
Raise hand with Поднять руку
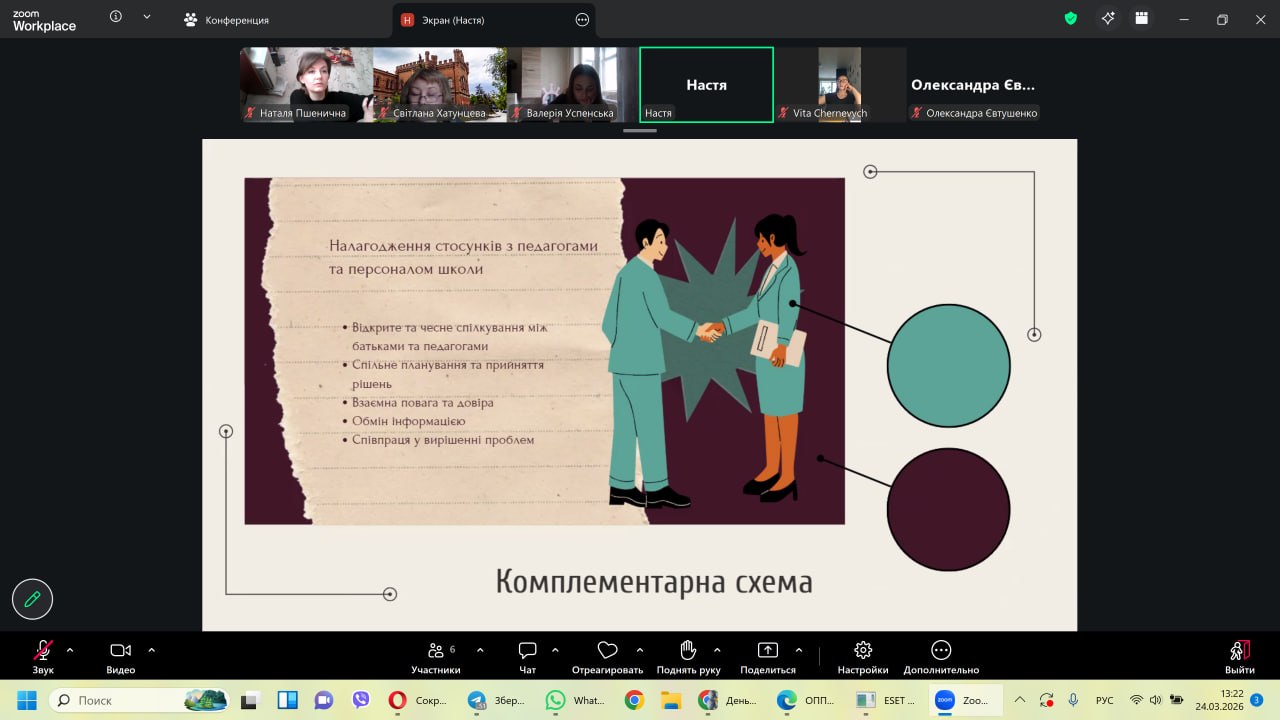pyautogui.click(x=688, y=656)
